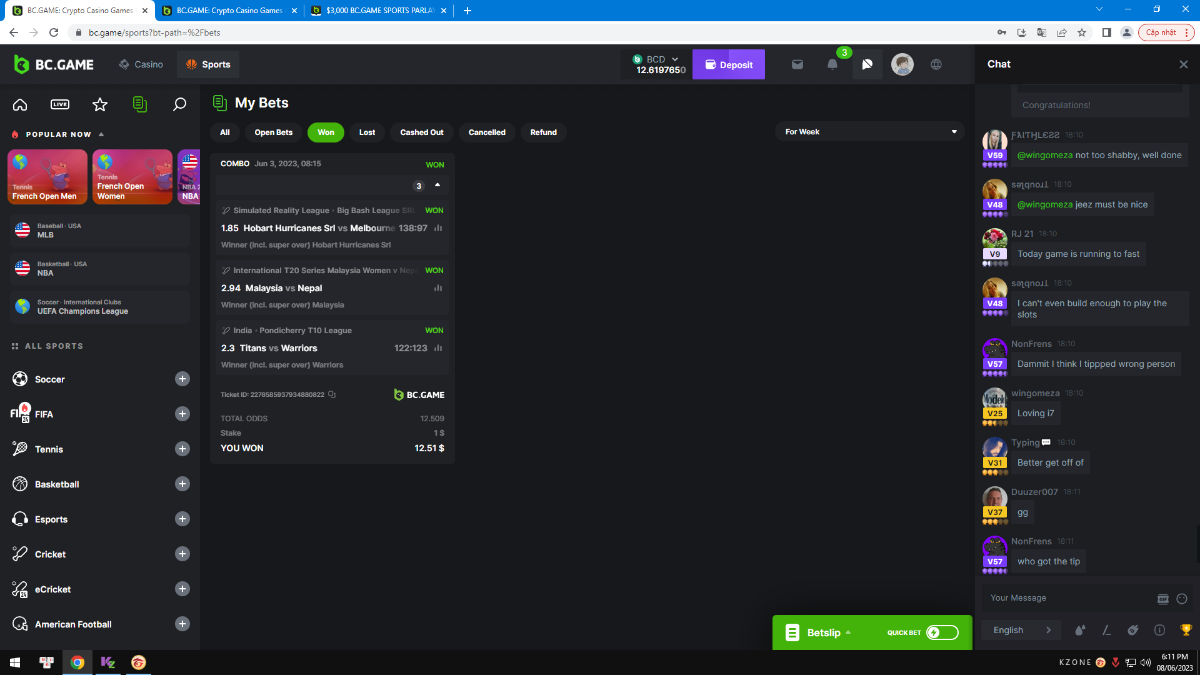Open the sports search magnifier icon
Image resolution: width=1200 pixels, height=675 pixels.
(180, 104)
